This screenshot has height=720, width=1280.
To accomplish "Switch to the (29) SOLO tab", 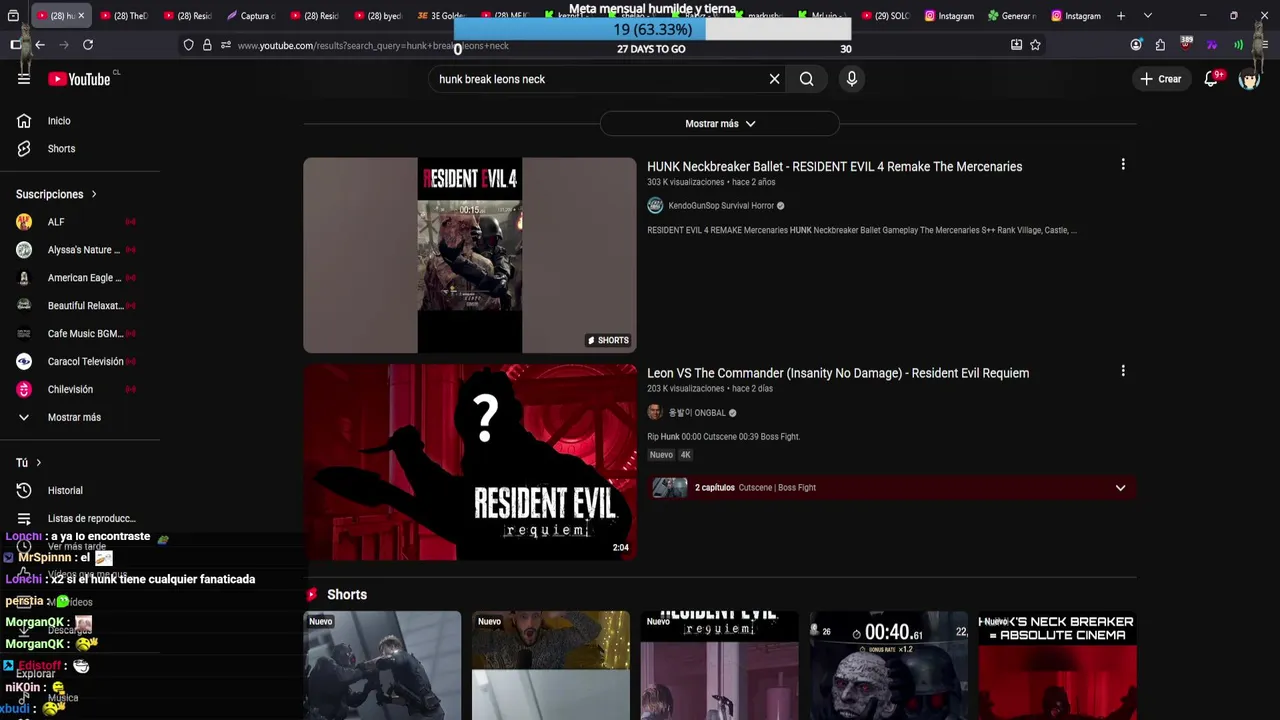I will click(x=887, y=16).
